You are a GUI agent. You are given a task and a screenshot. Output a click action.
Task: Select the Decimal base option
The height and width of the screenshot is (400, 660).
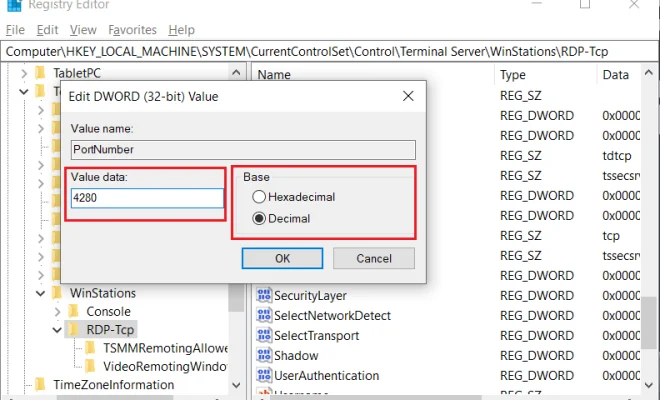259,218
